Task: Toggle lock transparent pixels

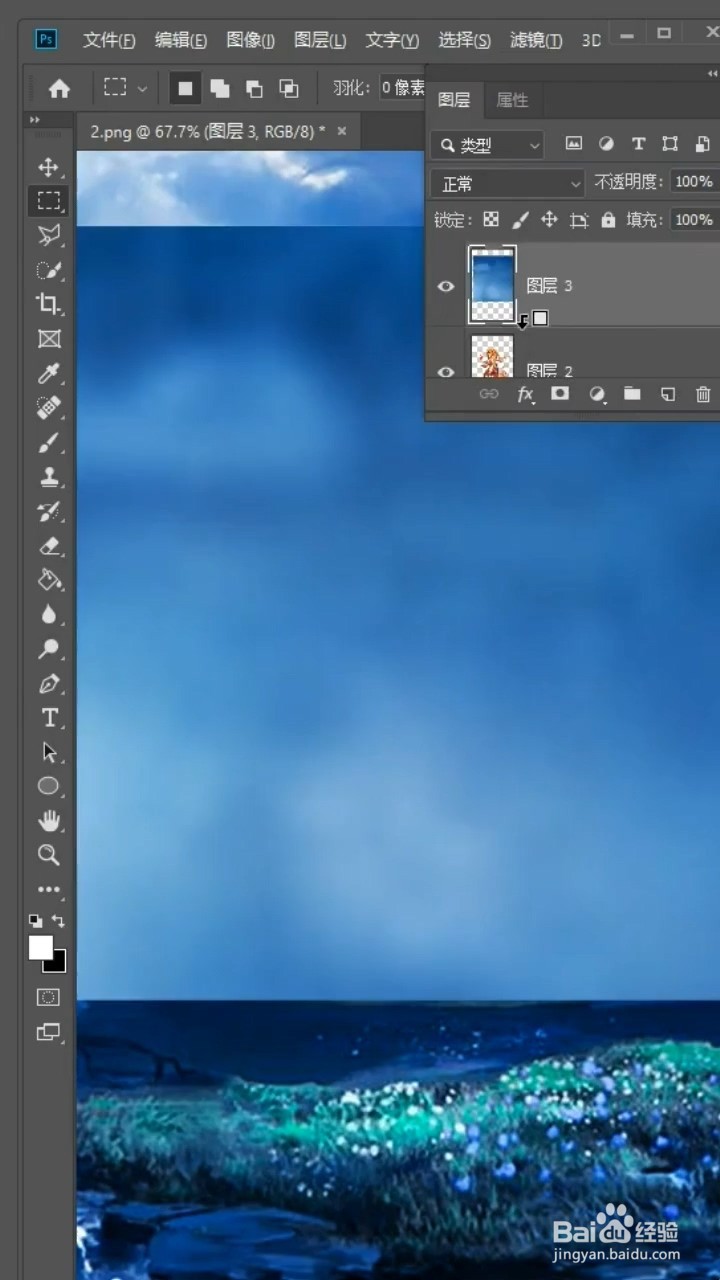Action: click(x=490, y=220)
